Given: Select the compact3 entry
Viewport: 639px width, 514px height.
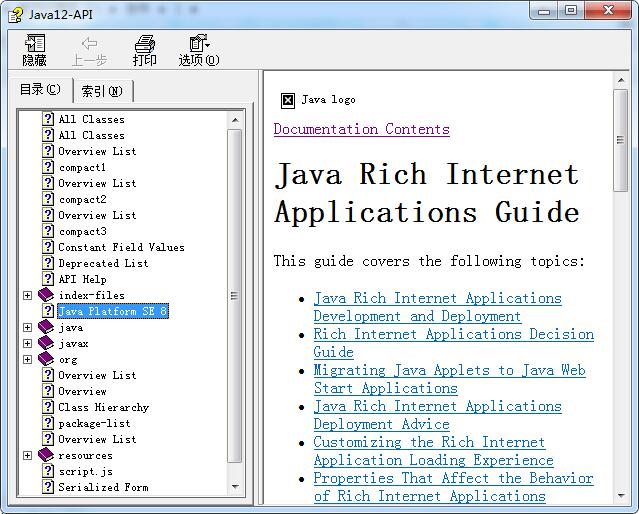Looking at the screenshot, I should 83,231.
